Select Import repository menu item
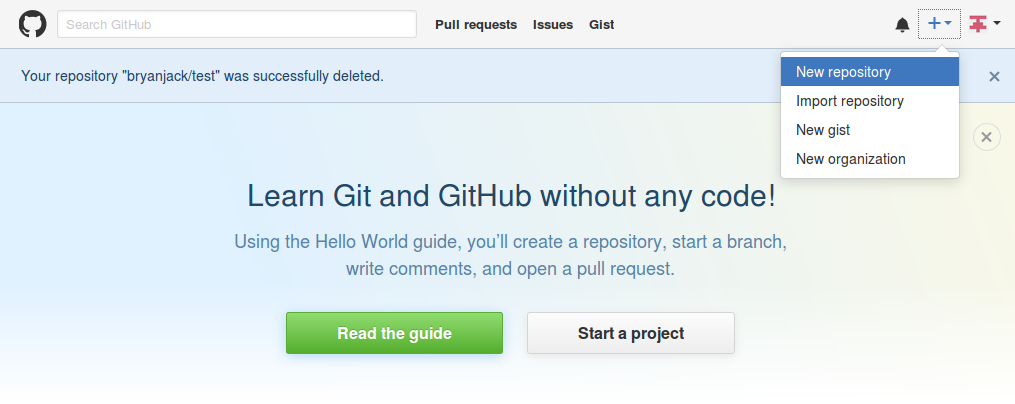The width and height of the screenshot is (1015, 404). 869,101
